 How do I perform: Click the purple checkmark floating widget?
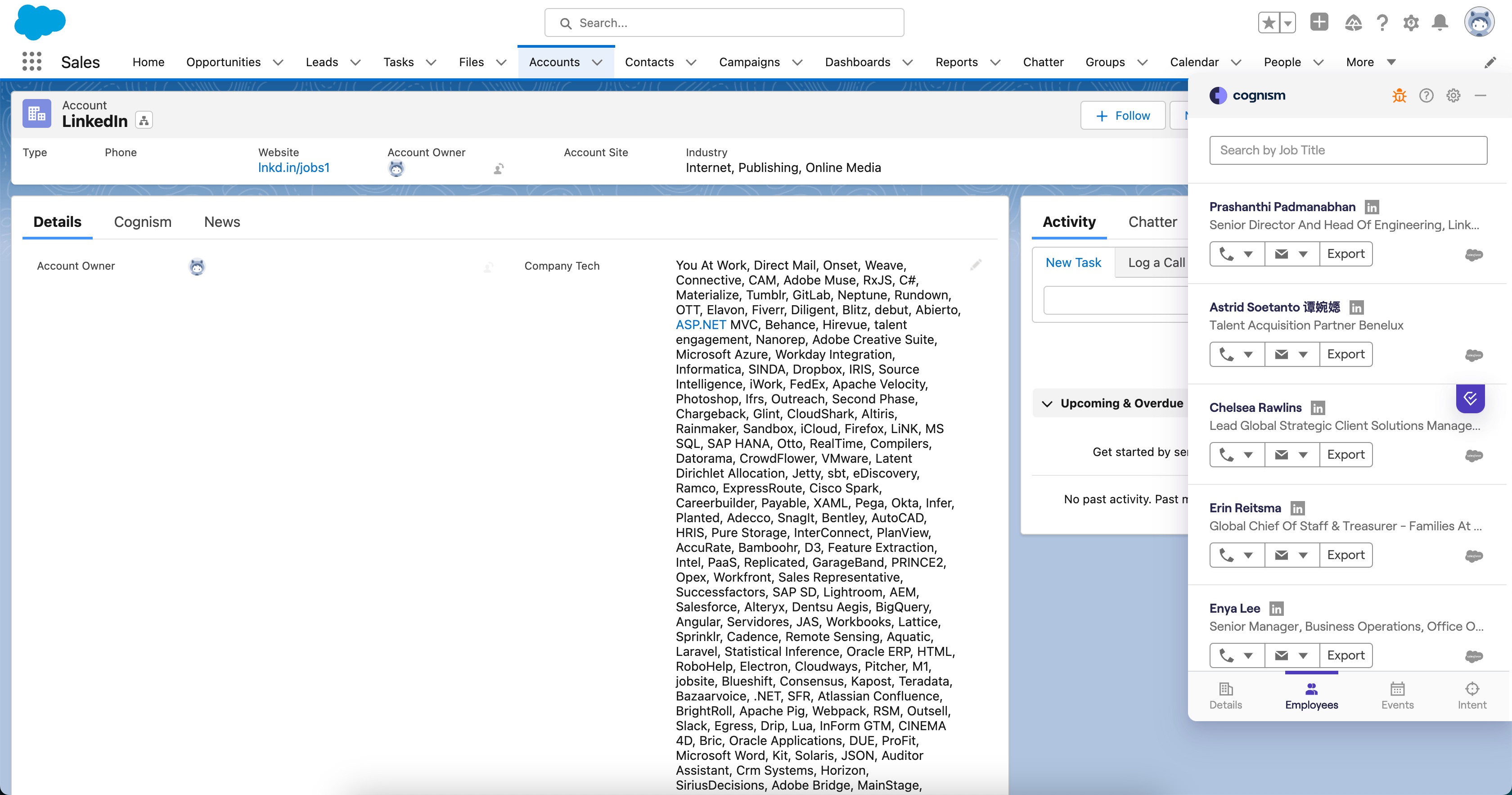point(1470,399)
